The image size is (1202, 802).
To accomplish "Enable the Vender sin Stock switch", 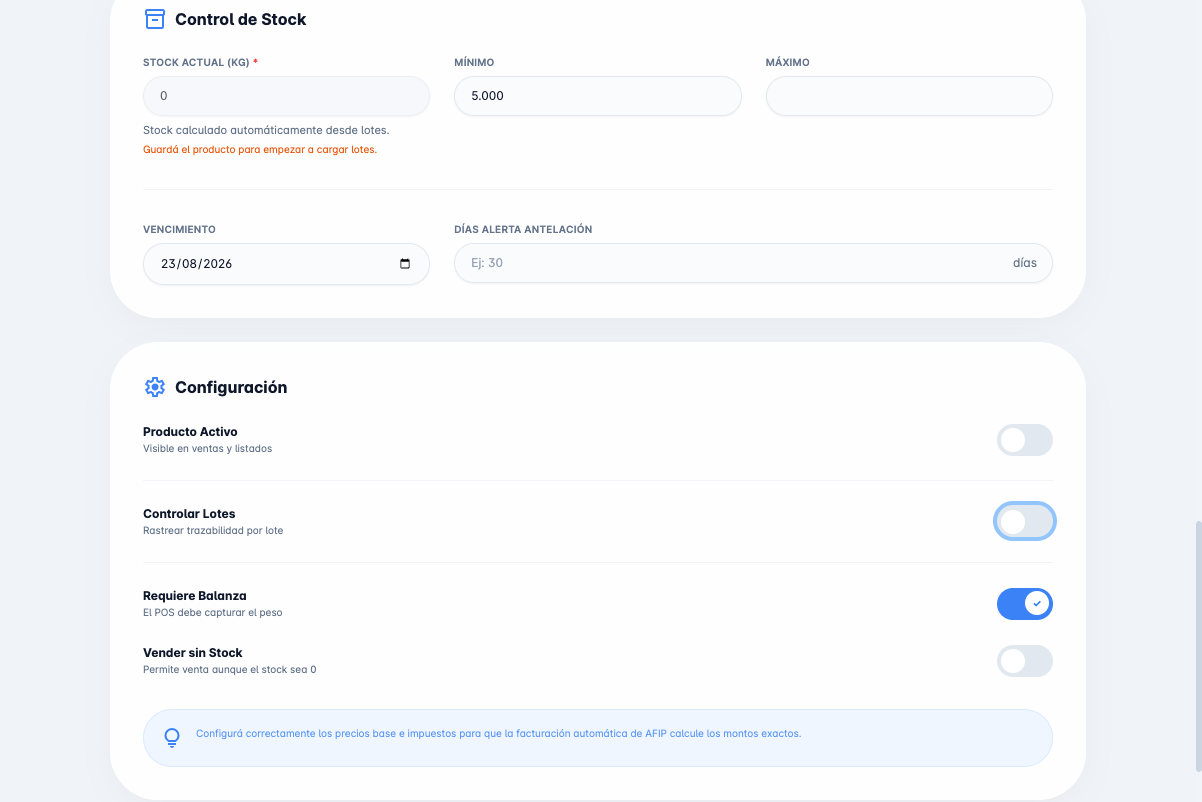I will 1025,661.
